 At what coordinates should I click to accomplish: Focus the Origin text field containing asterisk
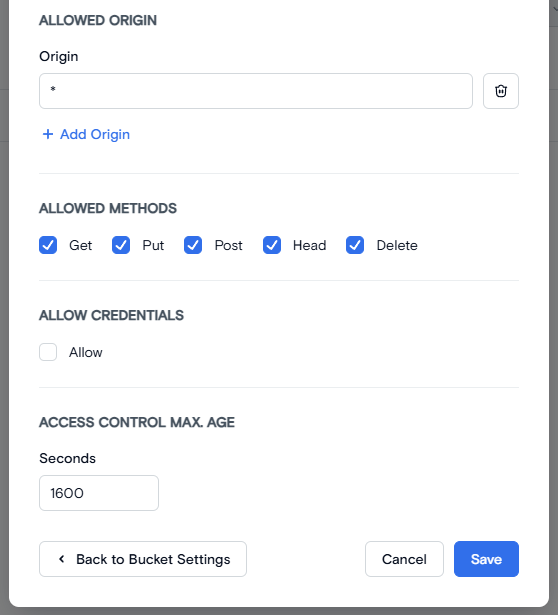(x=256, y=91)
